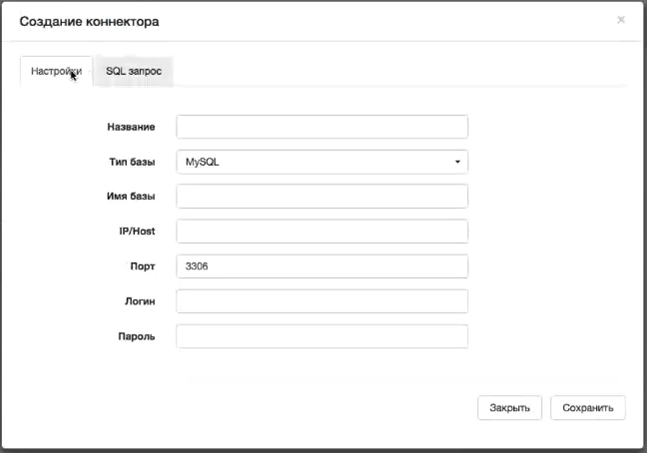Screen dimensions: 647x453
Task: Save the connector with Сохранить
Action: [588, 407]
